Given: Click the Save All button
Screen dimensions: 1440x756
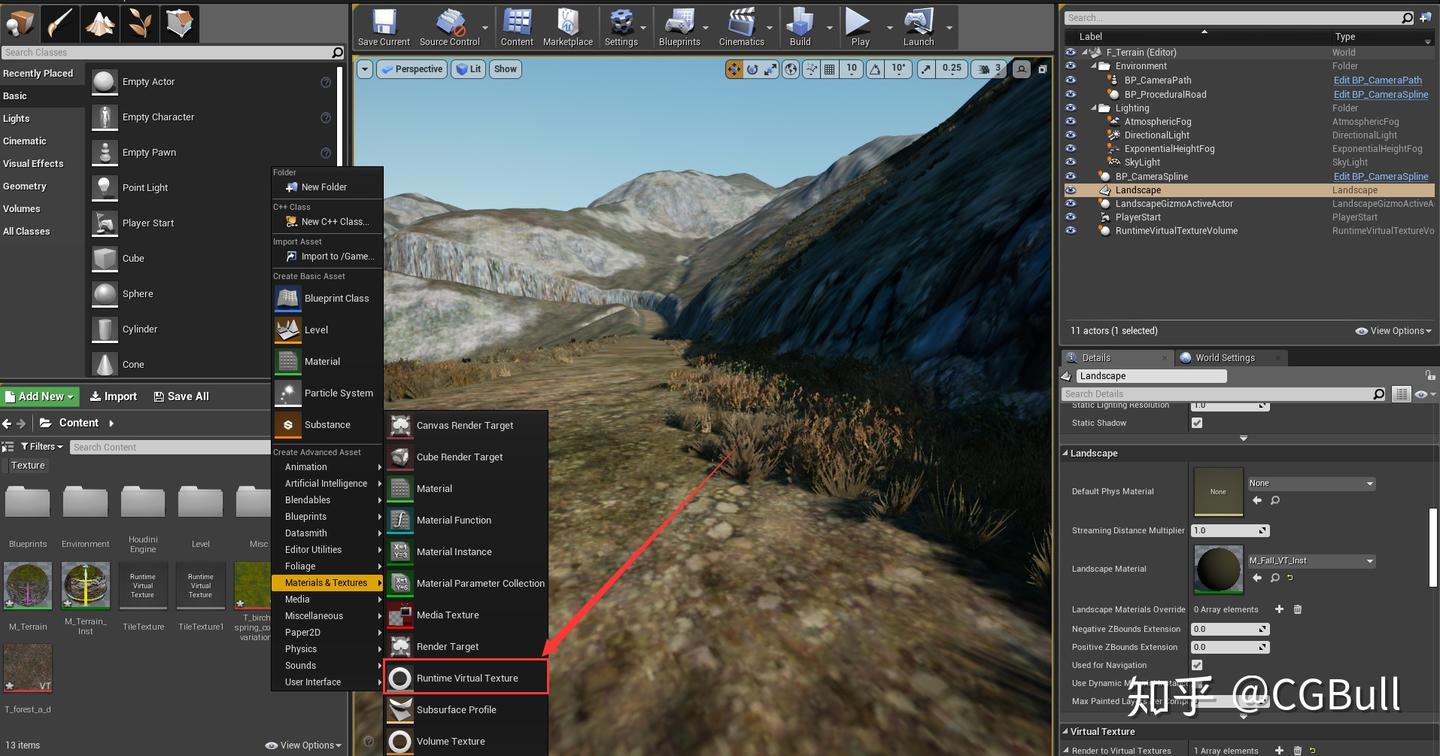Looking at the screenshot, I should coord(181,396).
